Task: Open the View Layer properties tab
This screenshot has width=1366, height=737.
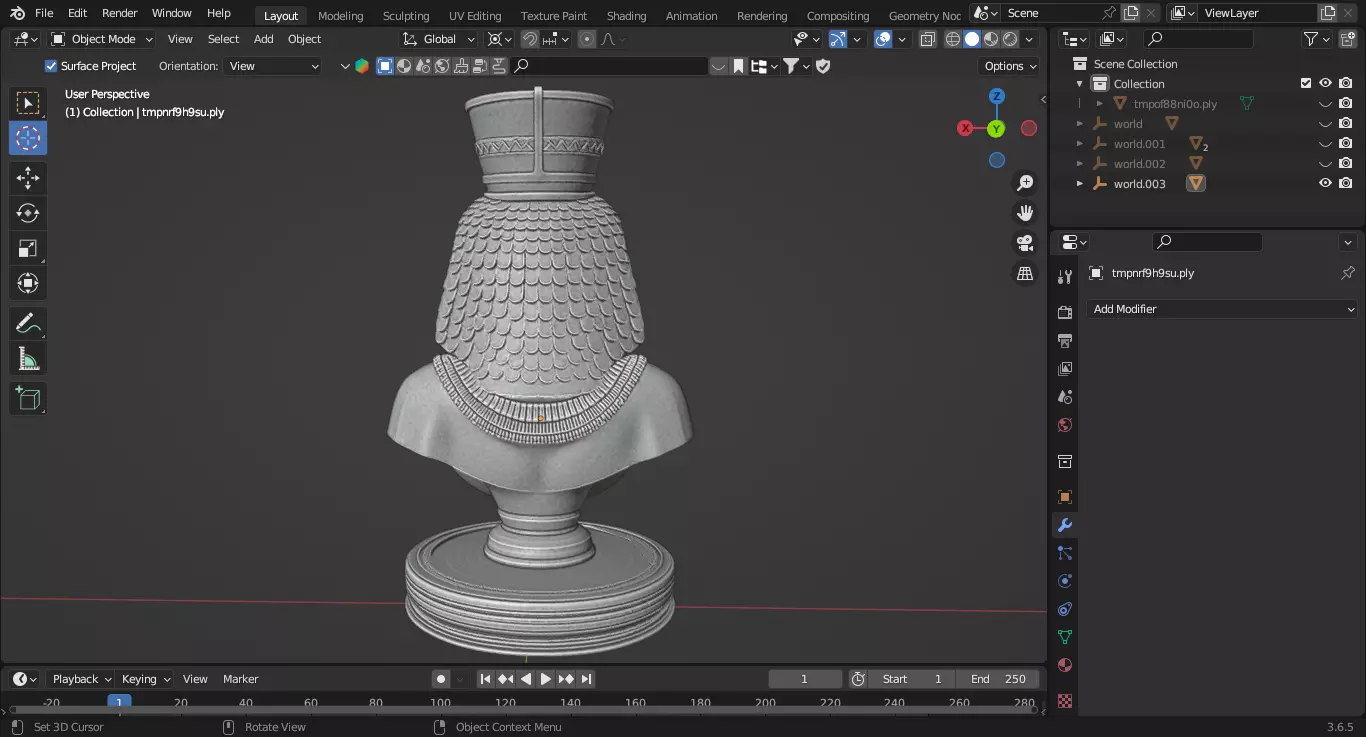Action: 1065,369
